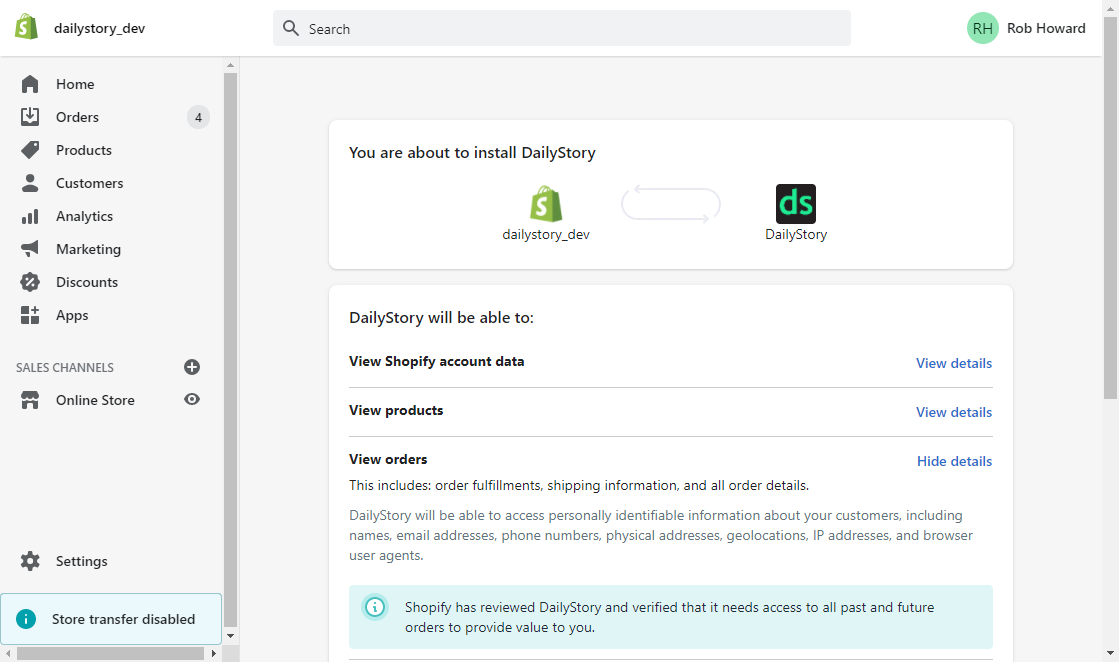Click the Store transfer disabled info icon
The image size is (1119, 662).
(26, 619)
